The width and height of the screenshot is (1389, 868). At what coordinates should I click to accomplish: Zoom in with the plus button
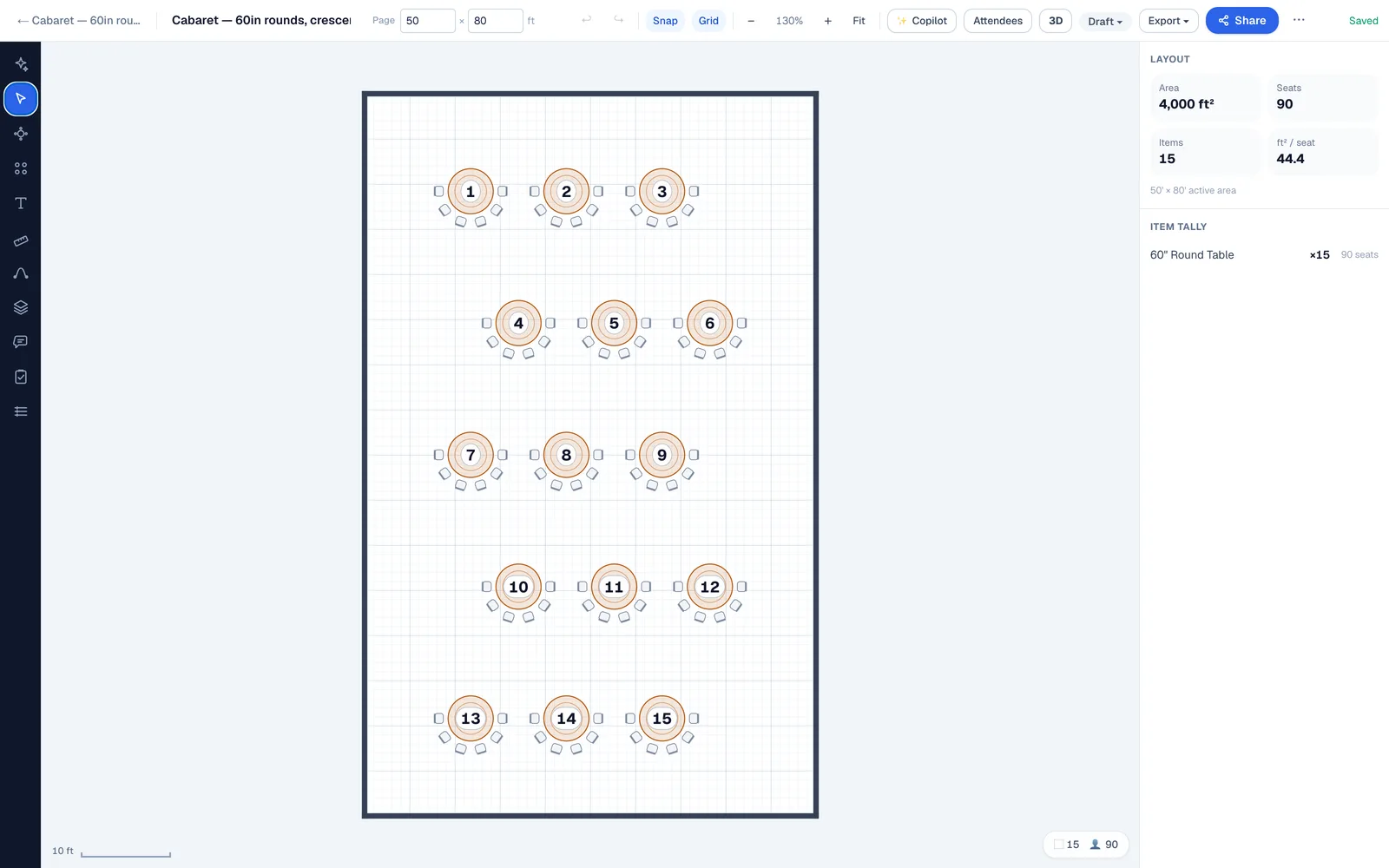(827, 21)
